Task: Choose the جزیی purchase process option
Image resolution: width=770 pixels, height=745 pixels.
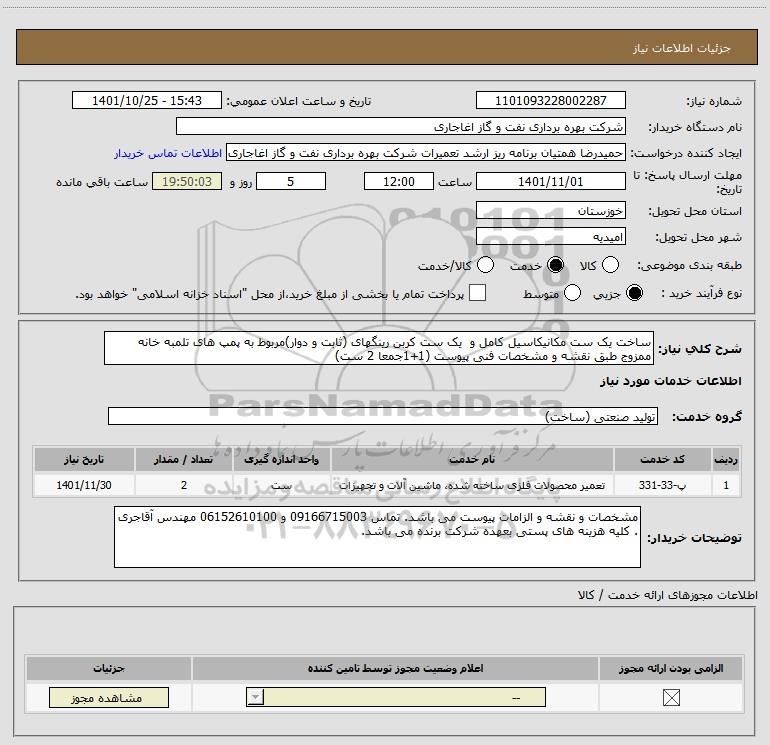Action: (x=634, y=293)
